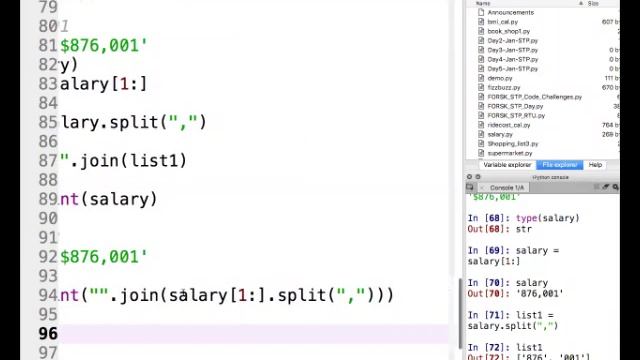Click the string '$876,001'' on line 92
This screenshot has height=360, width=640.
(x=104, y=257)
